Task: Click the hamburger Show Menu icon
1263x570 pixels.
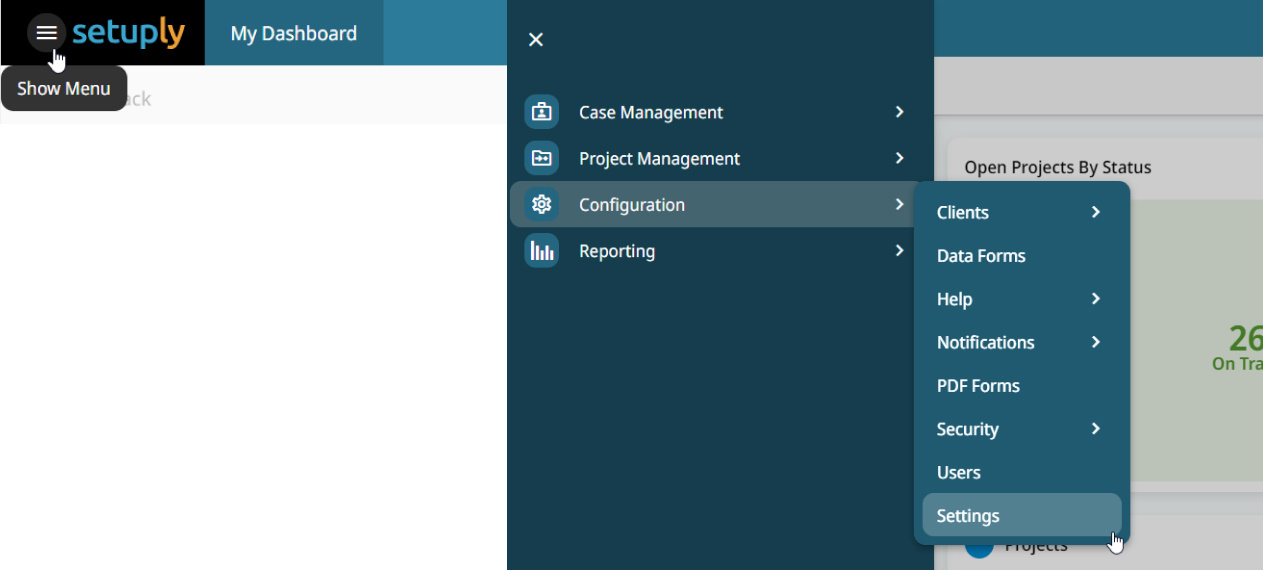Action: pos(46,33)
